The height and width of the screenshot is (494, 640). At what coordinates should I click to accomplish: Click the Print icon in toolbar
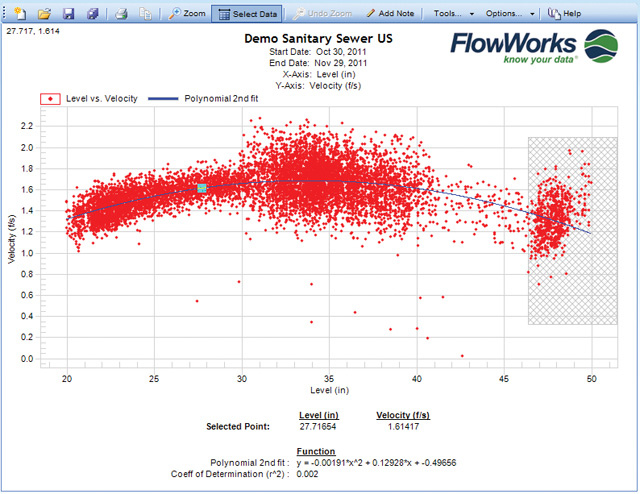click(x=121, y=14)
